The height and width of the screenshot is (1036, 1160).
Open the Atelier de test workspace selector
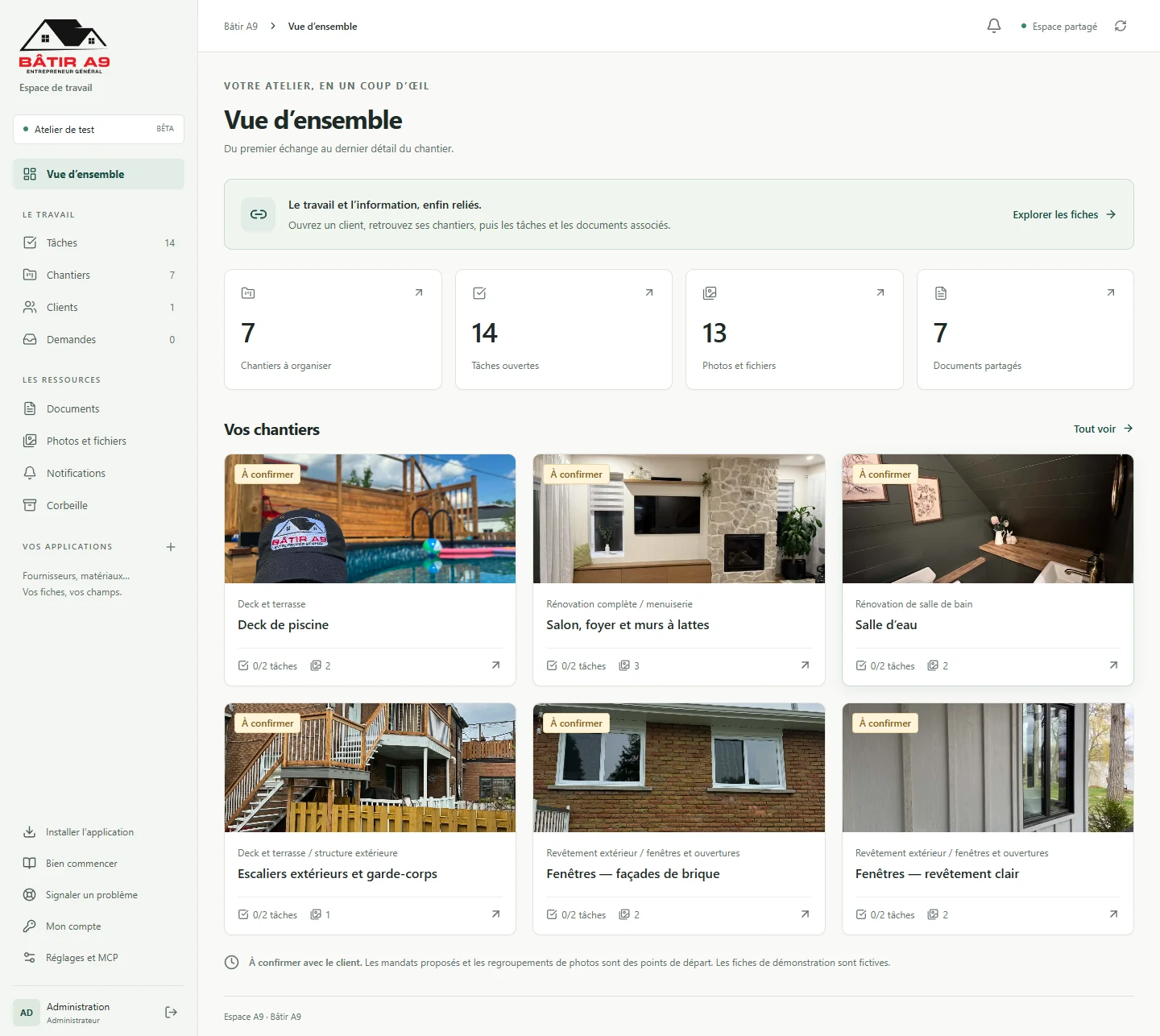tap(98, 129)
